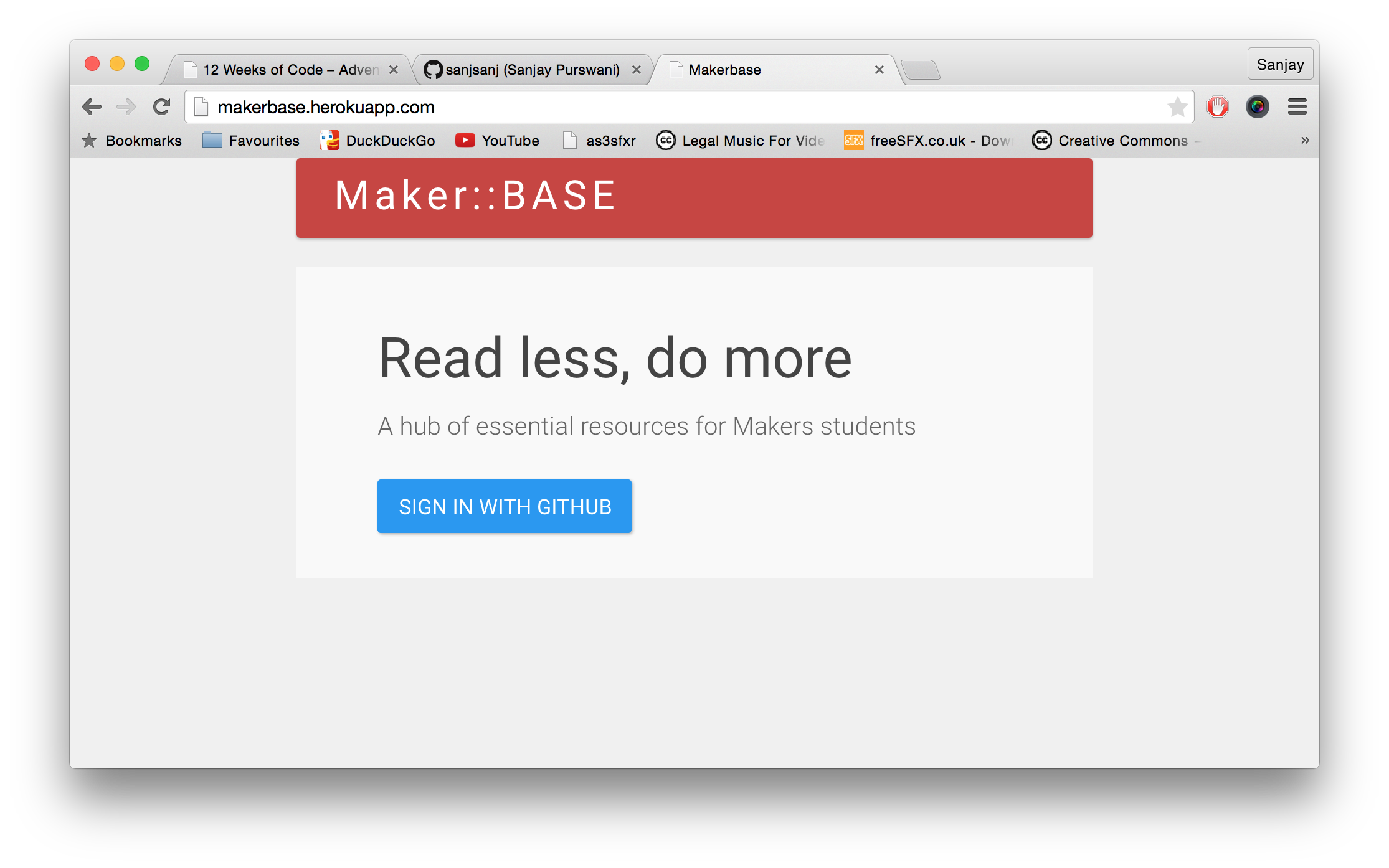Open the YouTube bookmark
1389x868 pixels.
click(x=498, y=141)
